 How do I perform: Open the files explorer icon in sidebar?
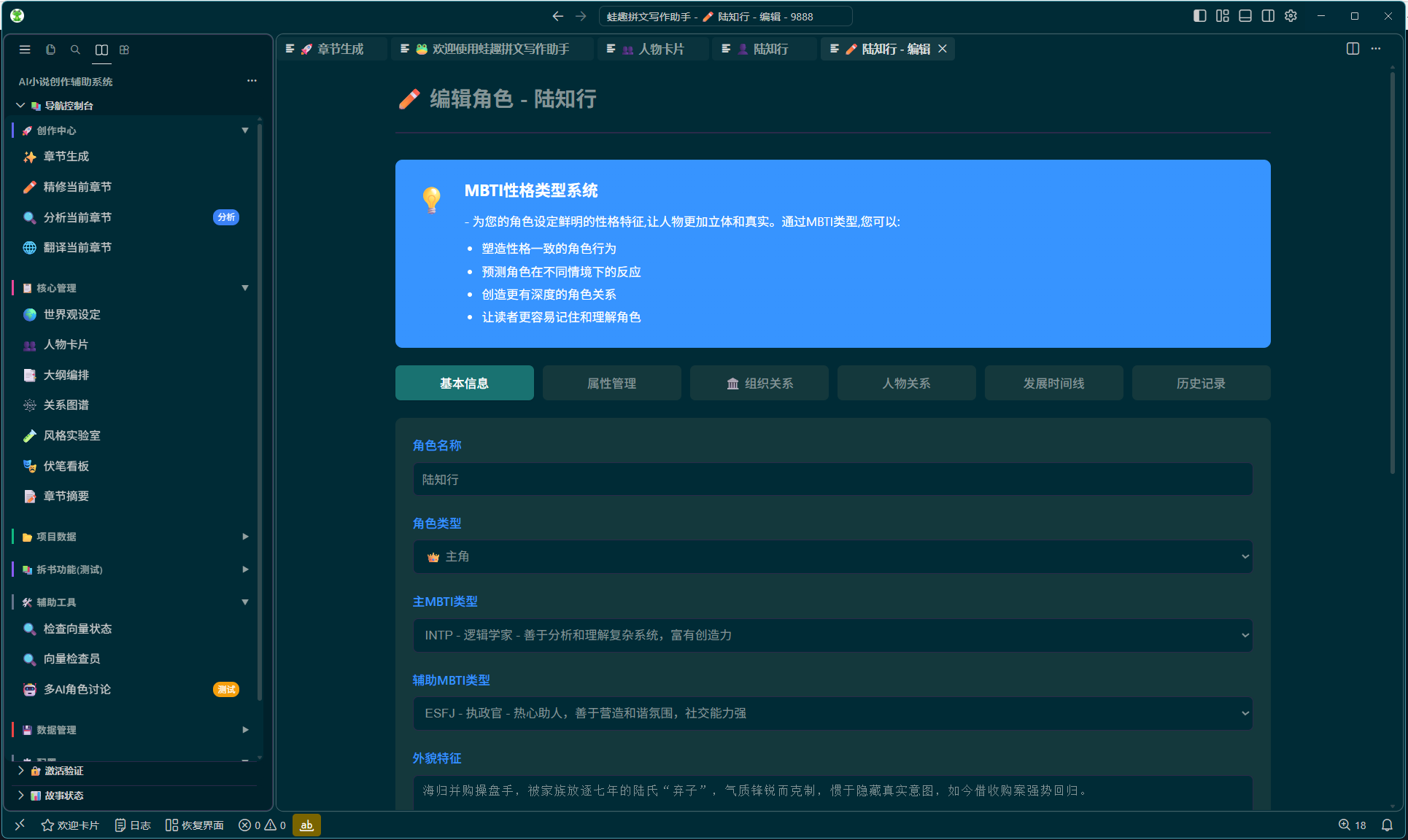[x=50, y=50]
